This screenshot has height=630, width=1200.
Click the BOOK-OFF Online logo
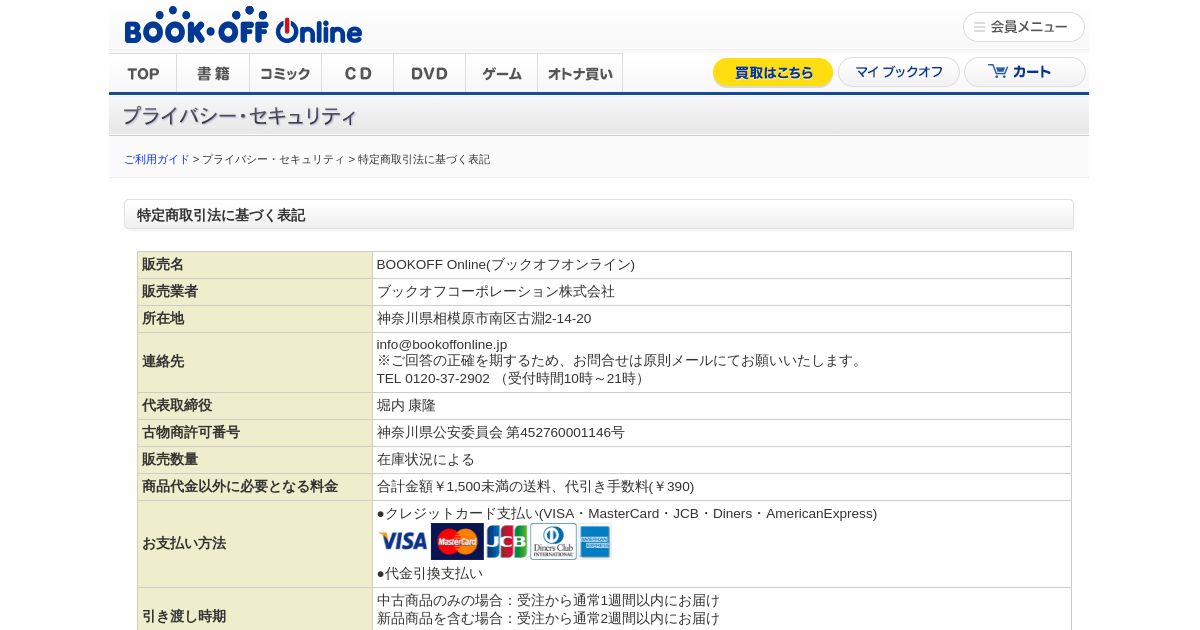coord(243,26)
